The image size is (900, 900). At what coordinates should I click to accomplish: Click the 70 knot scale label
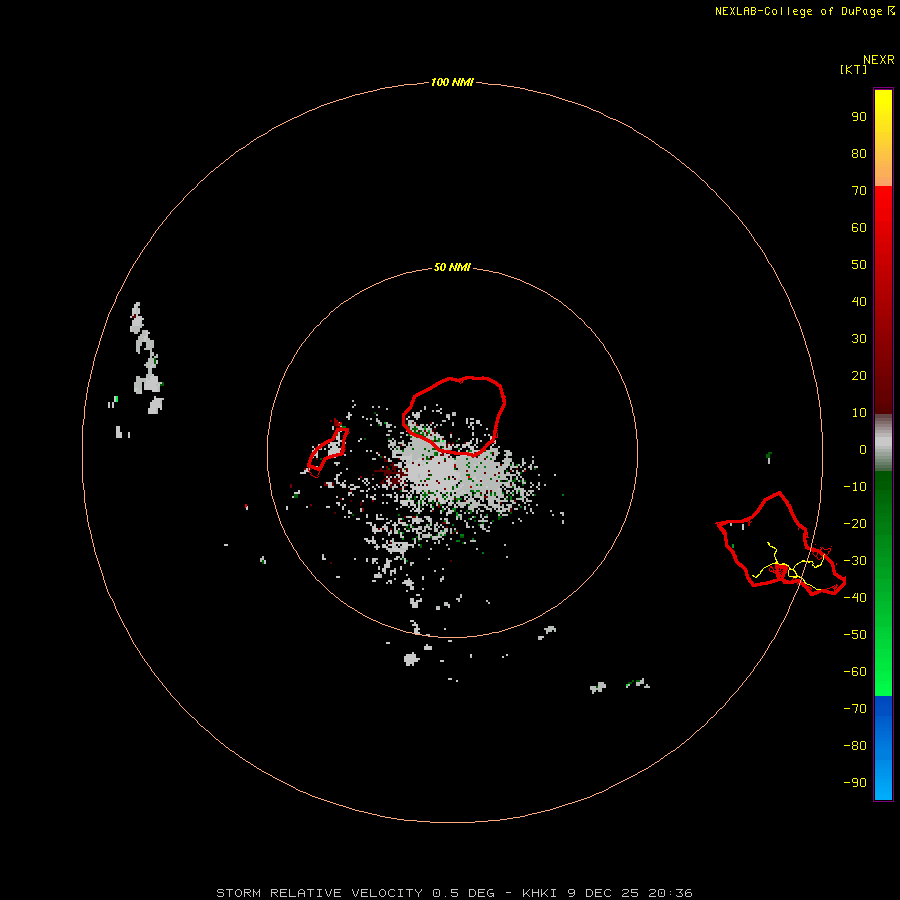pyautogui.click(x=859, y=191)
